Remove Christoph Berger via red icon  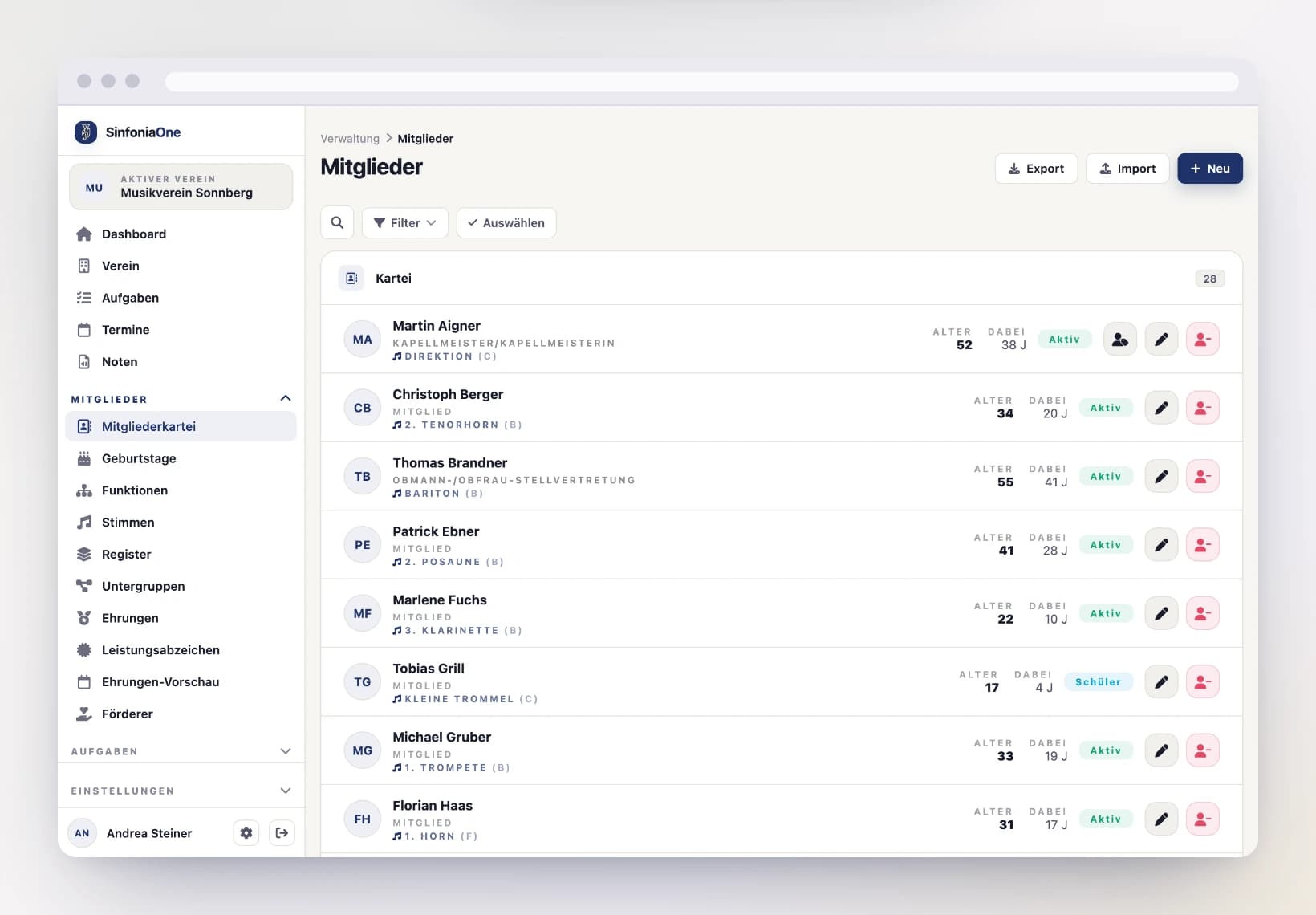click(1202, 408)
